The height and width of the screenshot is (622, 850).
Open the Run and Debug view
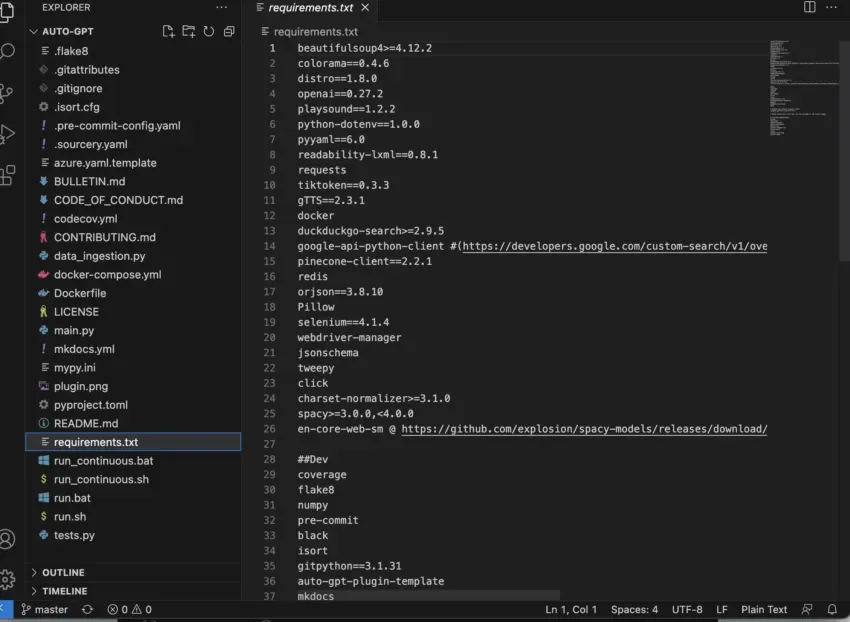coord(8,134)
